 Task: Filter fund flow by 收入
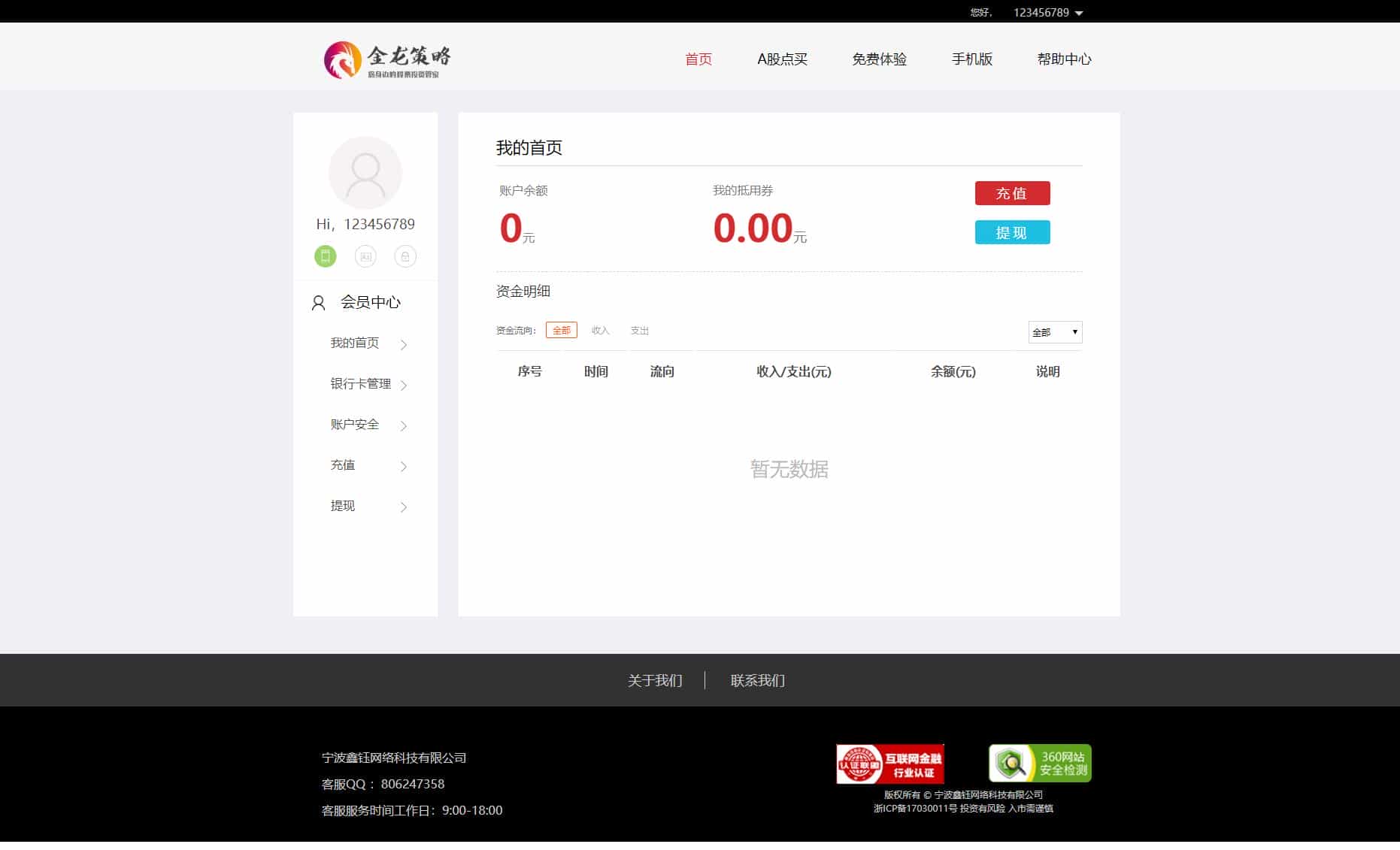pos(600,331)
